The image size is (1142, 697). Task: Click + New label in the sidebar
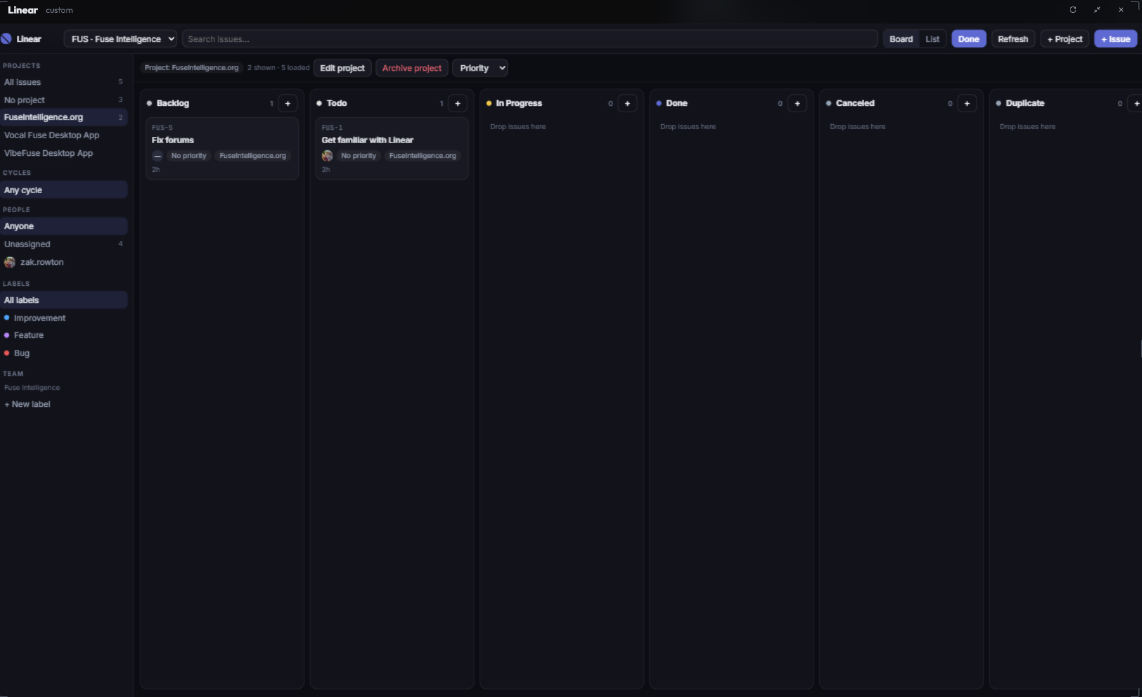coord(28,404)
